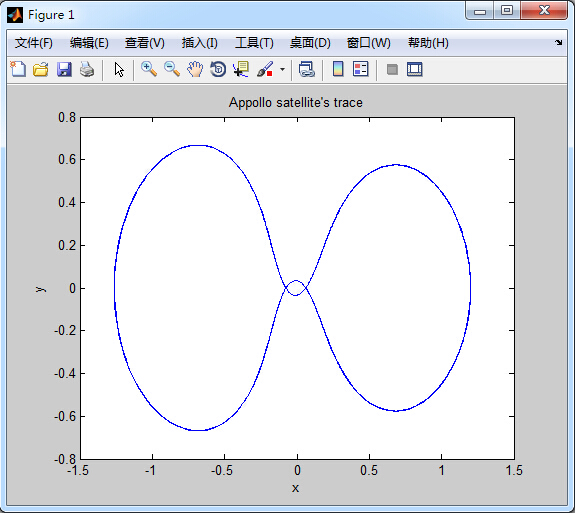Click the Link Plot icon
This screenshot has width=575, height=513.
307,69
